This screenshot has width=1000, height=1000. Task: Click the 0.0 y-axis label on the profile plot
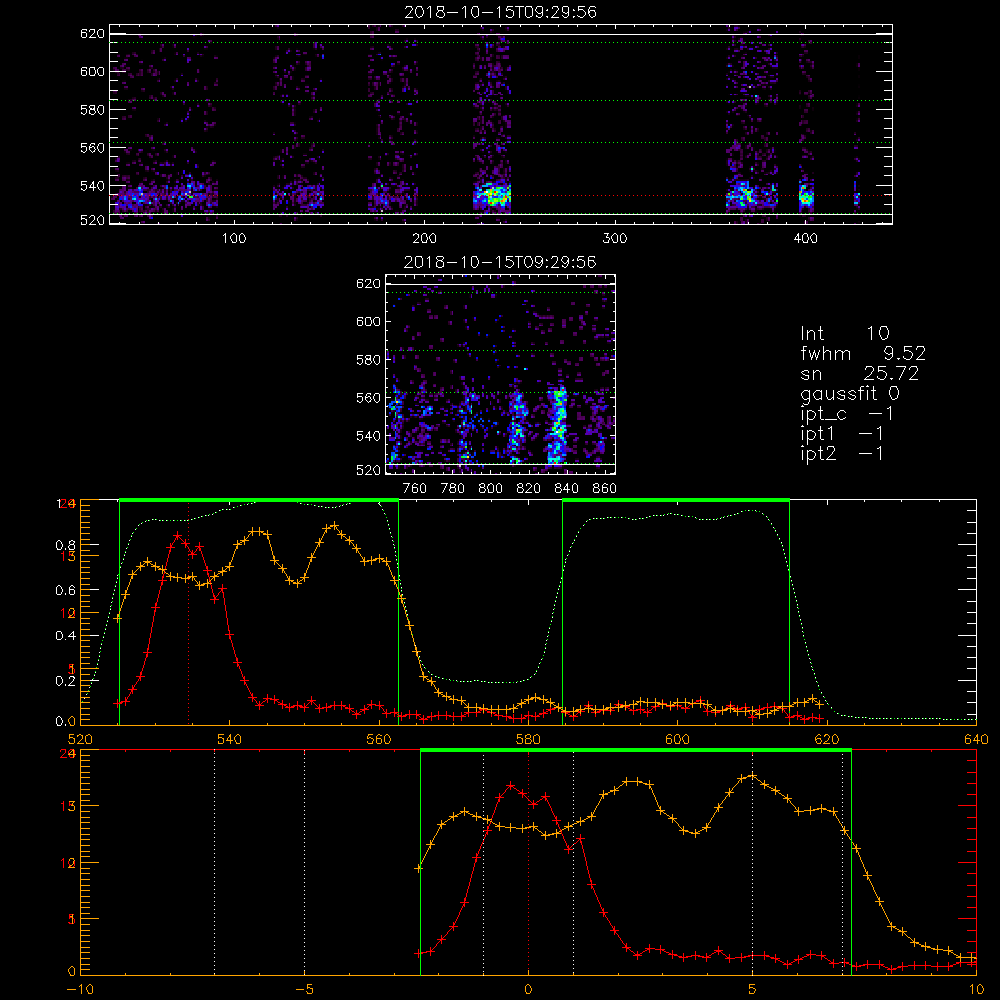click(x=66, y=722)
